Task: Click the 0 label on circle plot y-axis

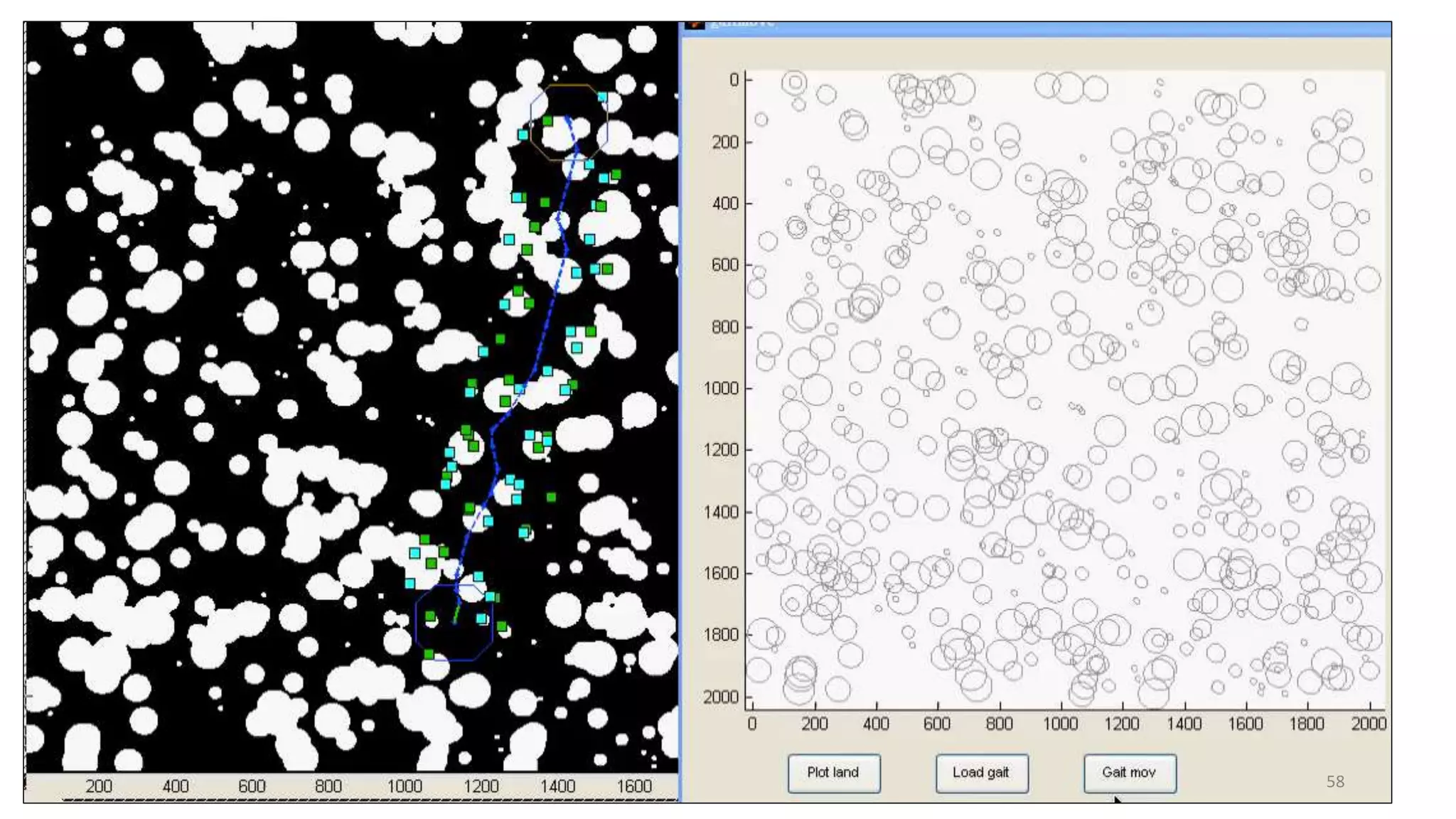Action: pyautogui.click(x=734, y=80)
